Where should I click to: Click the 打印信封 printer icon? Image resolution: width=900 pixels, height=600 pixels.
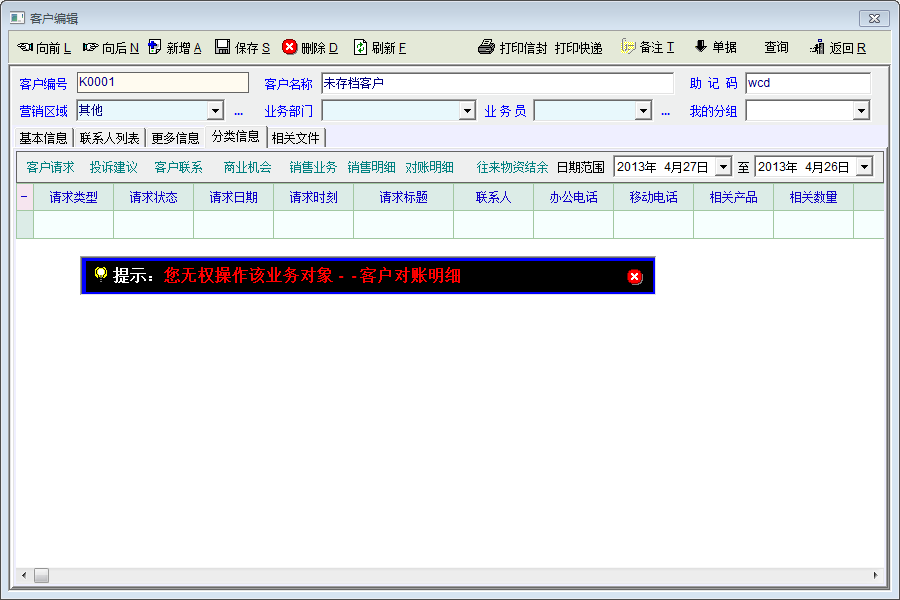(487, 47)
